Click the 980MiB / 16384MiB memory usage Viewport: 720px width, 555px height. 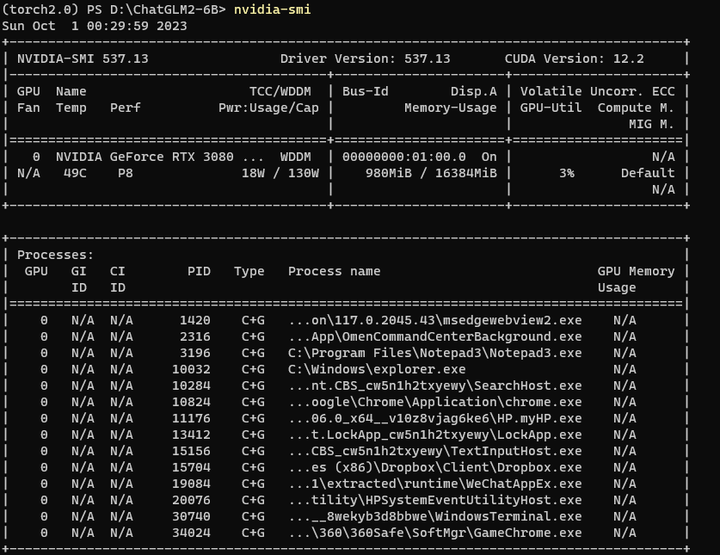coord(430,173)
